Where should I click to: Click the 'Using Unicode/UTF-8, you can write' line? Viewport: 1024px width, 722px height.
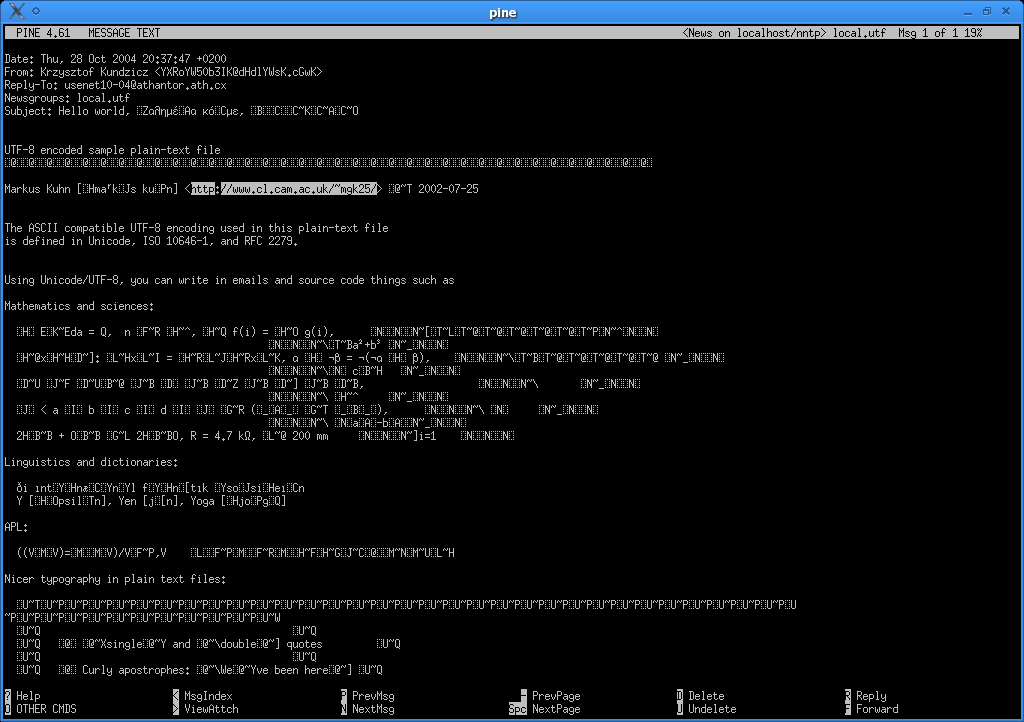[229, 280]
